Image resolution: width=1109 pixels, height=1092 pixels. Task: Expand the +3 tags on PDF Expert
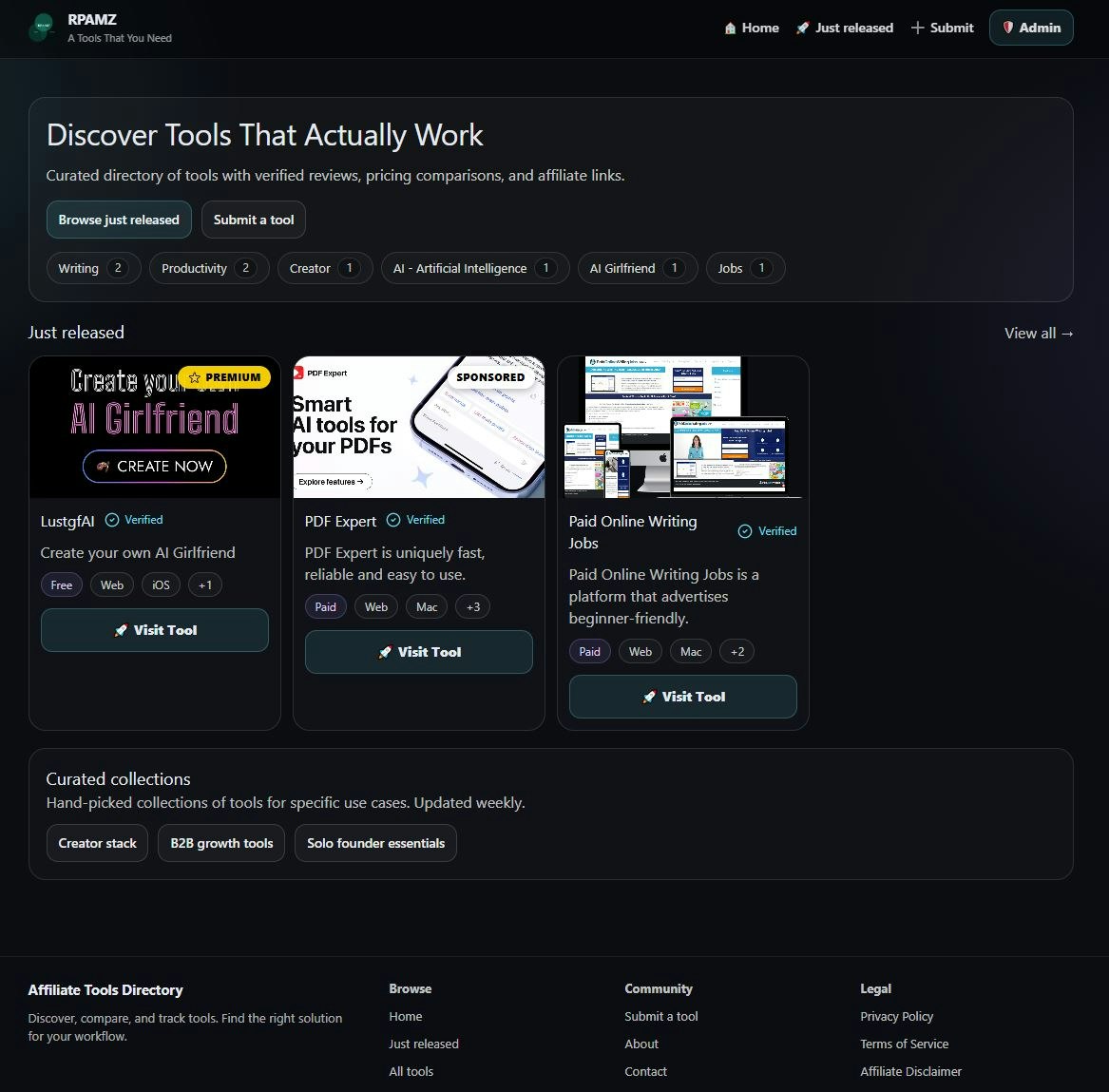click(473, 606)
